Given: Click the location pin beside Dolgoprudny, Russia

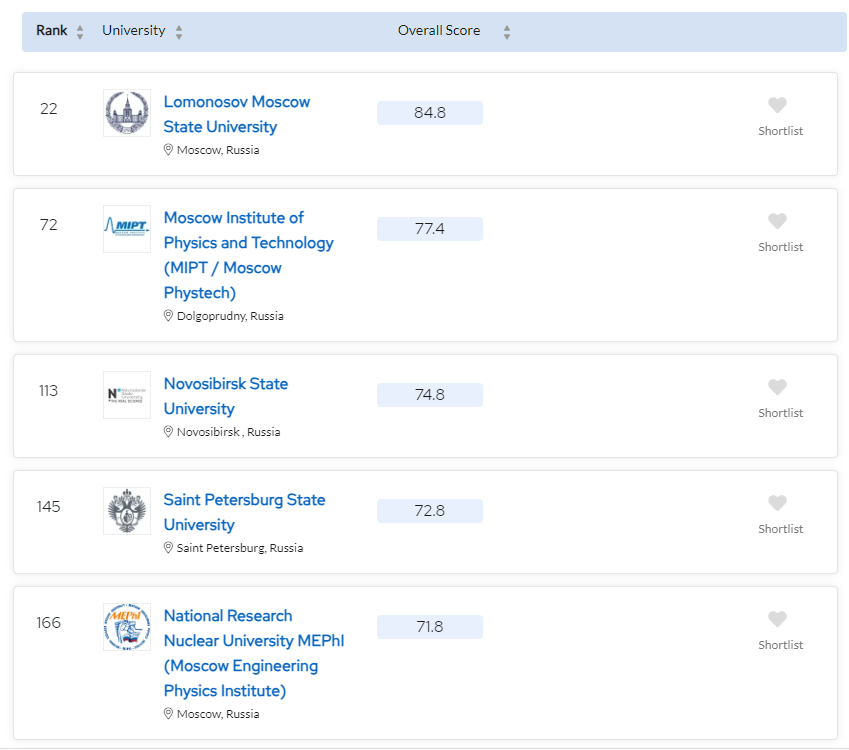Looking at the screenshot, I should tap(168, 316).
